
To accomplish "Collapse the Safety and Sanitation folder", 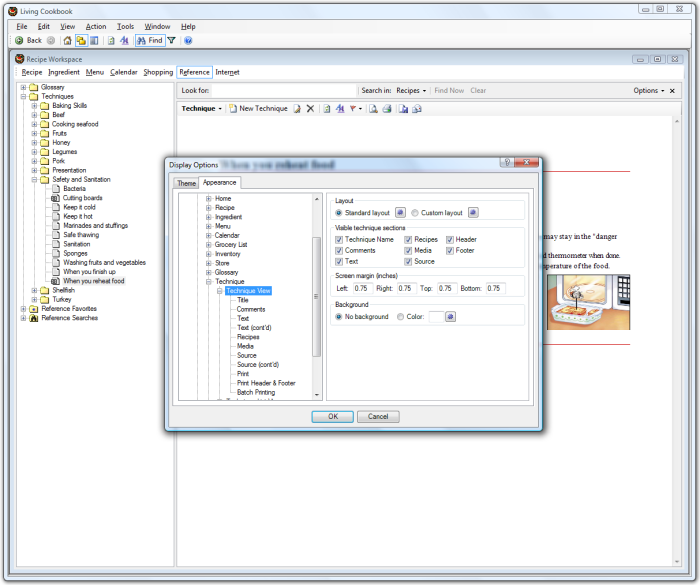I will pos(34,180).
